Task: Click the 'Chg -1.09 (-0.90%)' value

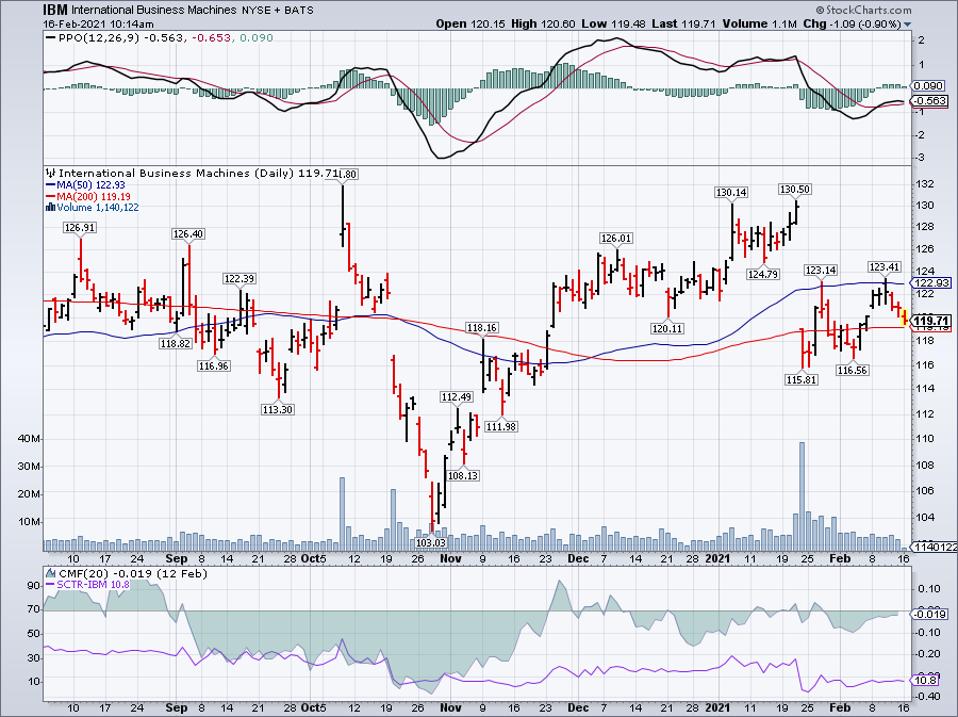Action: (x=852, y=24)
